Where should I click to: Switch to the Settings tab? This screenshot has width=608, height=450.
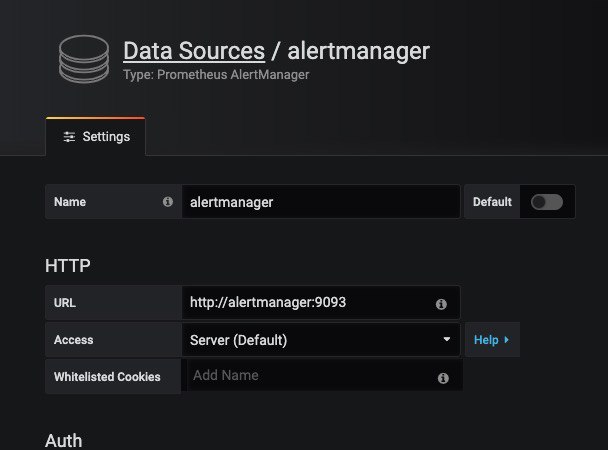pos(95,137)
